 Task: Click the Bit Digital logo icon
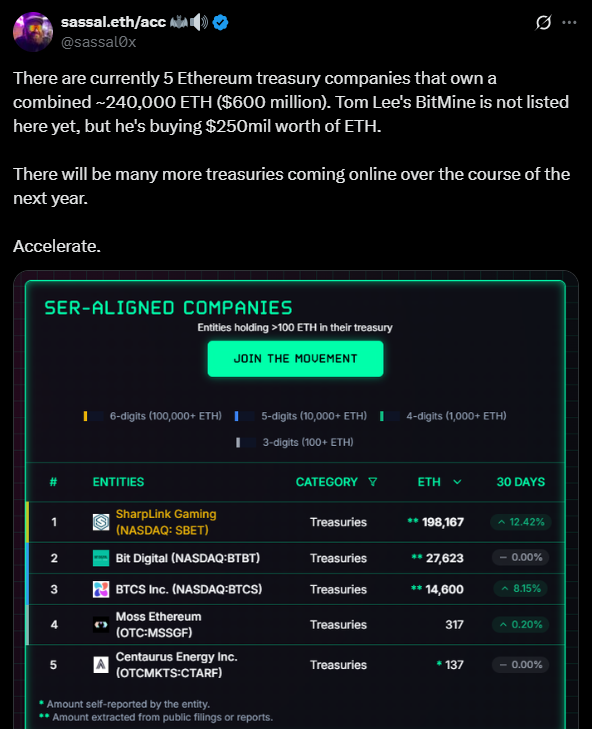(101, 558)
